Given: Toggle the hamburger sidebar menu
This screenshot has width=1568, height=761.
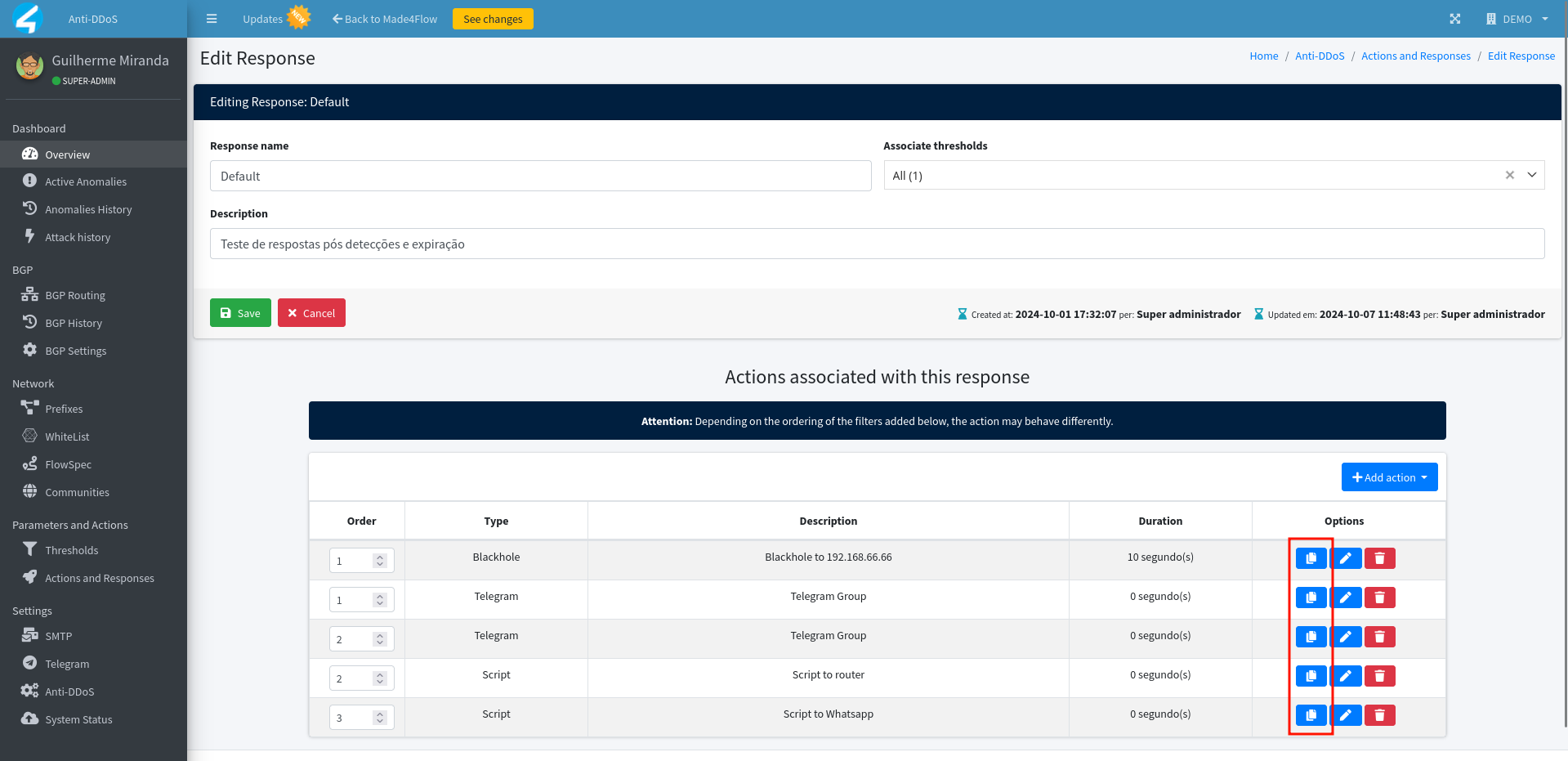Looking at the screenshot, I should click(212, 19).
